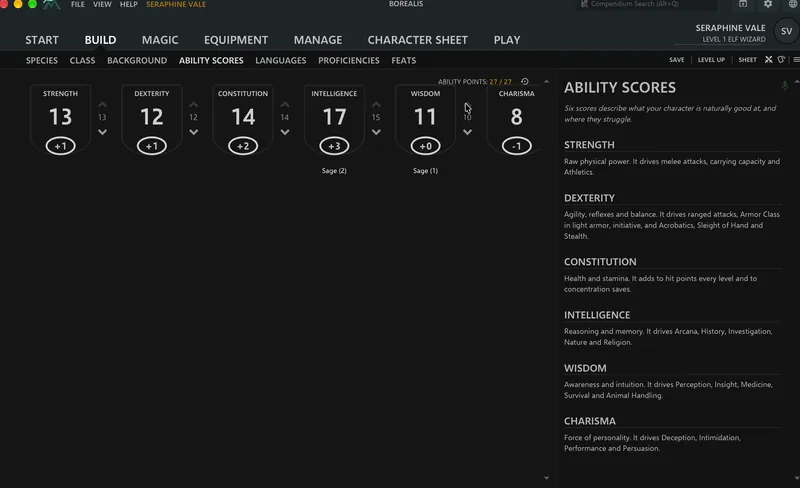Viewport: 800px width, 488px height.
Task: Click the Intelligence +3 modifier badge
Action: (334, 146)
